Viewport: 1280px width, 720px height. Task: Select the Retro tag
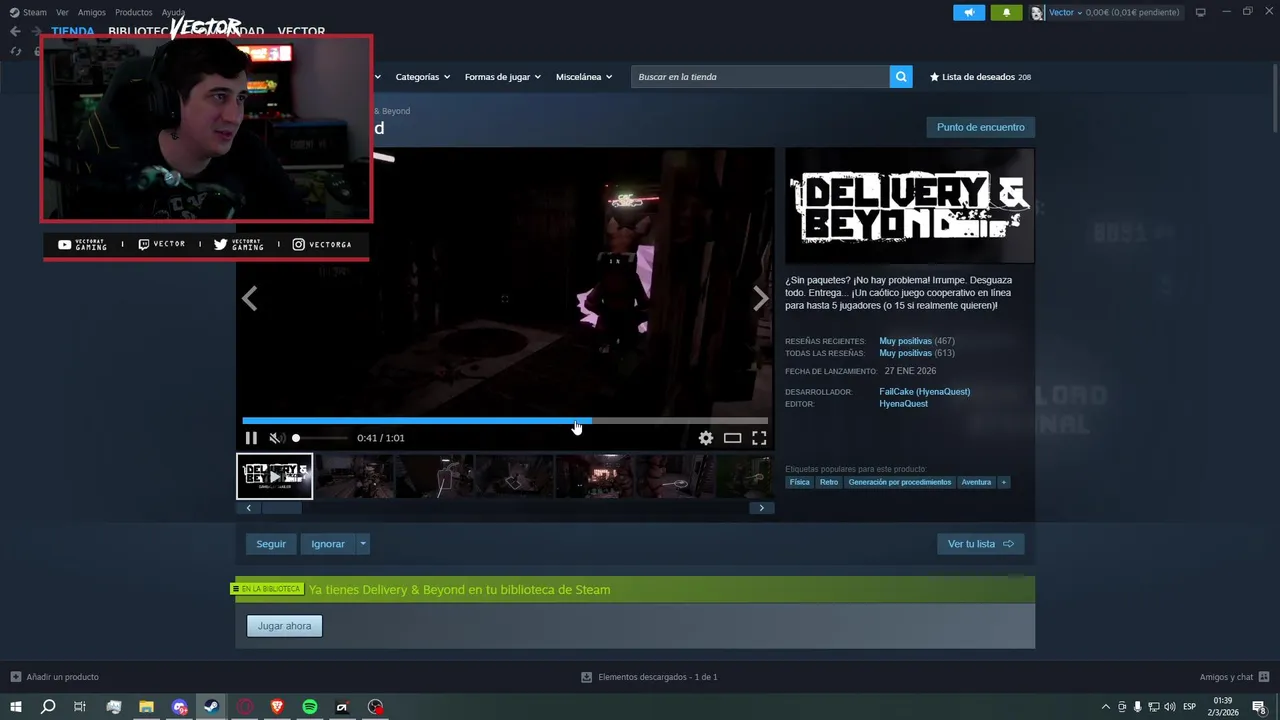(829, 482)
